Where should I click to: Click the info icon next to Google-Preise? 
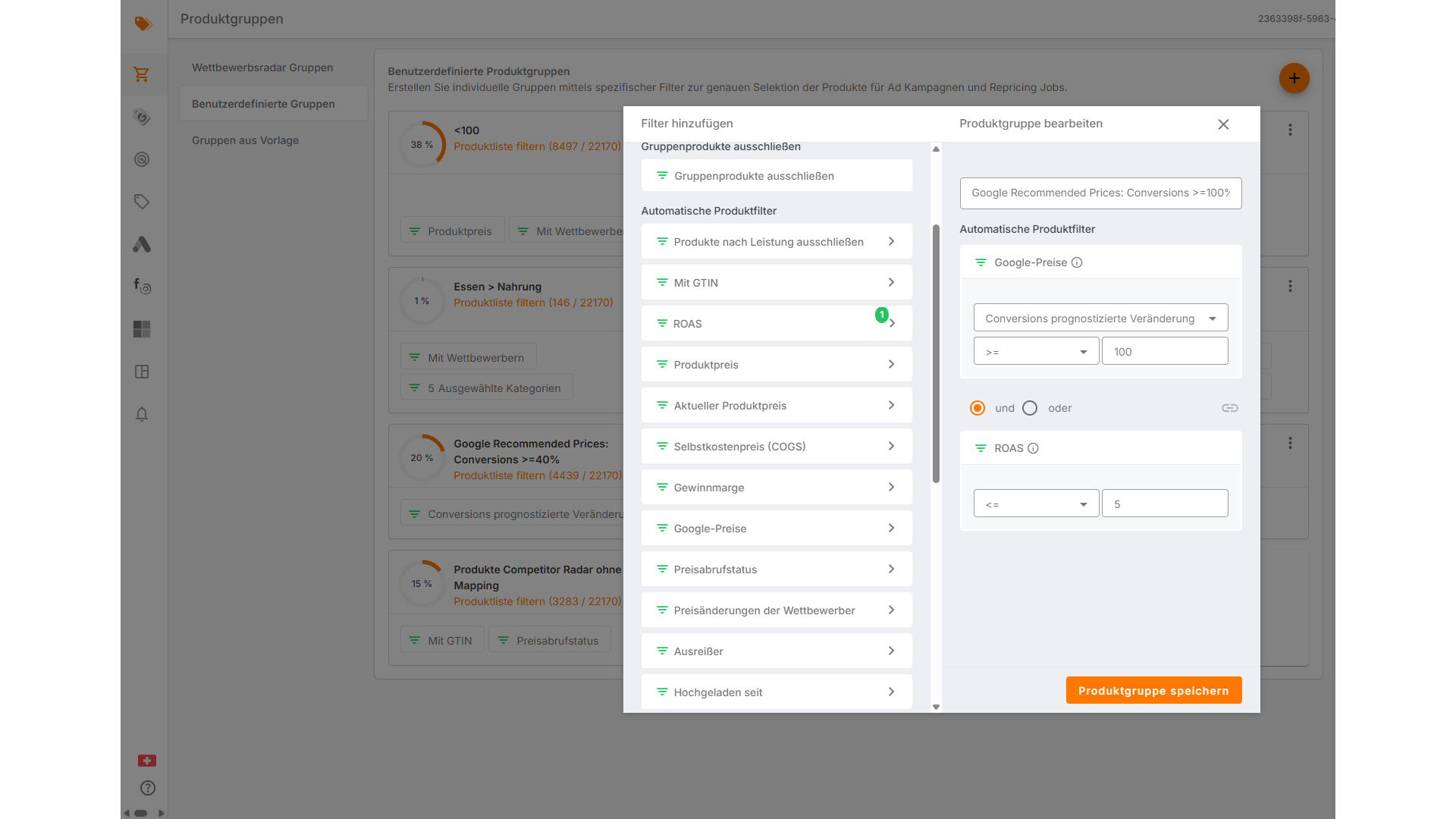[x=1077, y=262]
